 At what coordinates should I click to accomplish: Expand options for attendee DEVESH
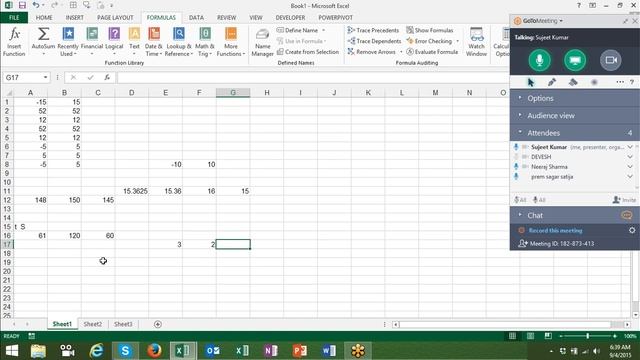(630, 157)
